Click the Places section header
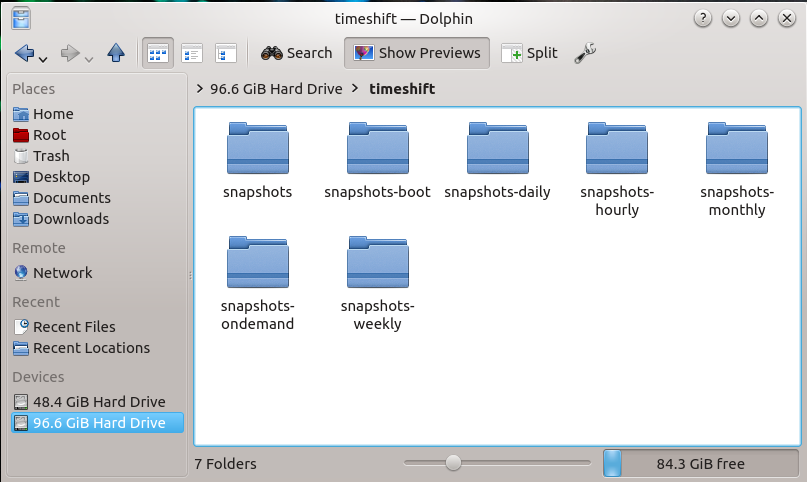Viewport: 807px width, 482px height. pyautogui.click(x=33, y=89)
